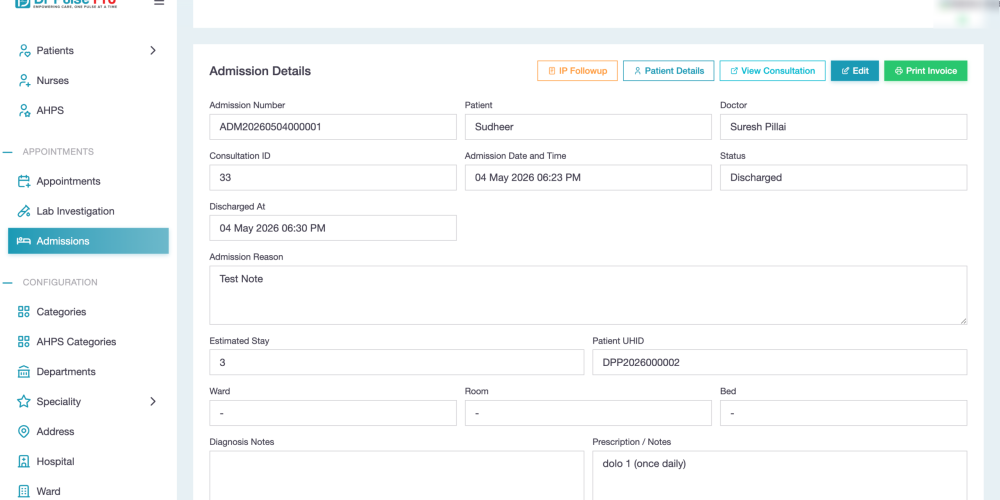Click the Address pin icon
Screen dimensions: 1000x500
coord(24,432)
